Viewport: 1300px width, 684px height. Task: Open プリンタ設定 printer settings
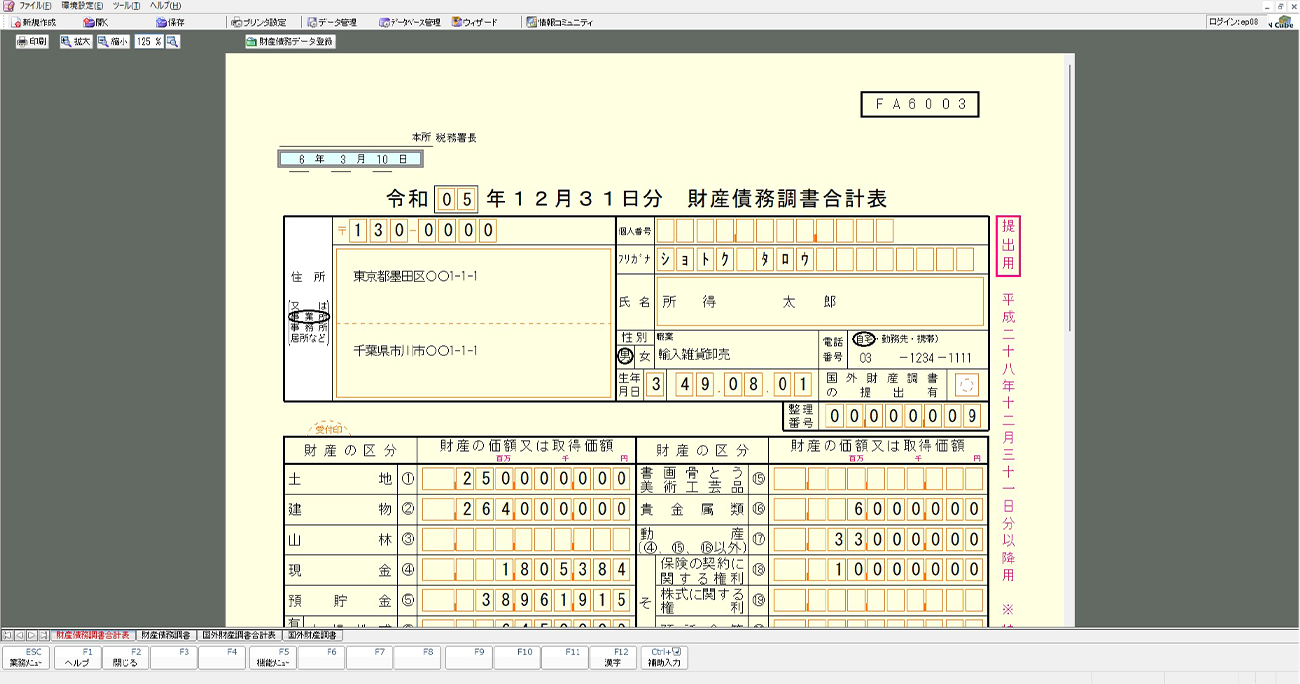tap(258, 22)
